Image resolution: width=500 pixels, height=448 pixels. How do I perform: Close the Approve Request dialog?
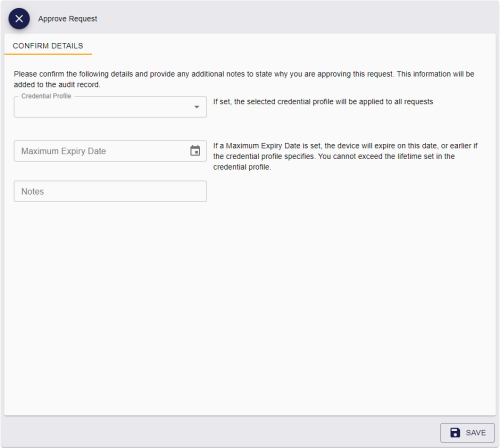[x=19, y=19]
